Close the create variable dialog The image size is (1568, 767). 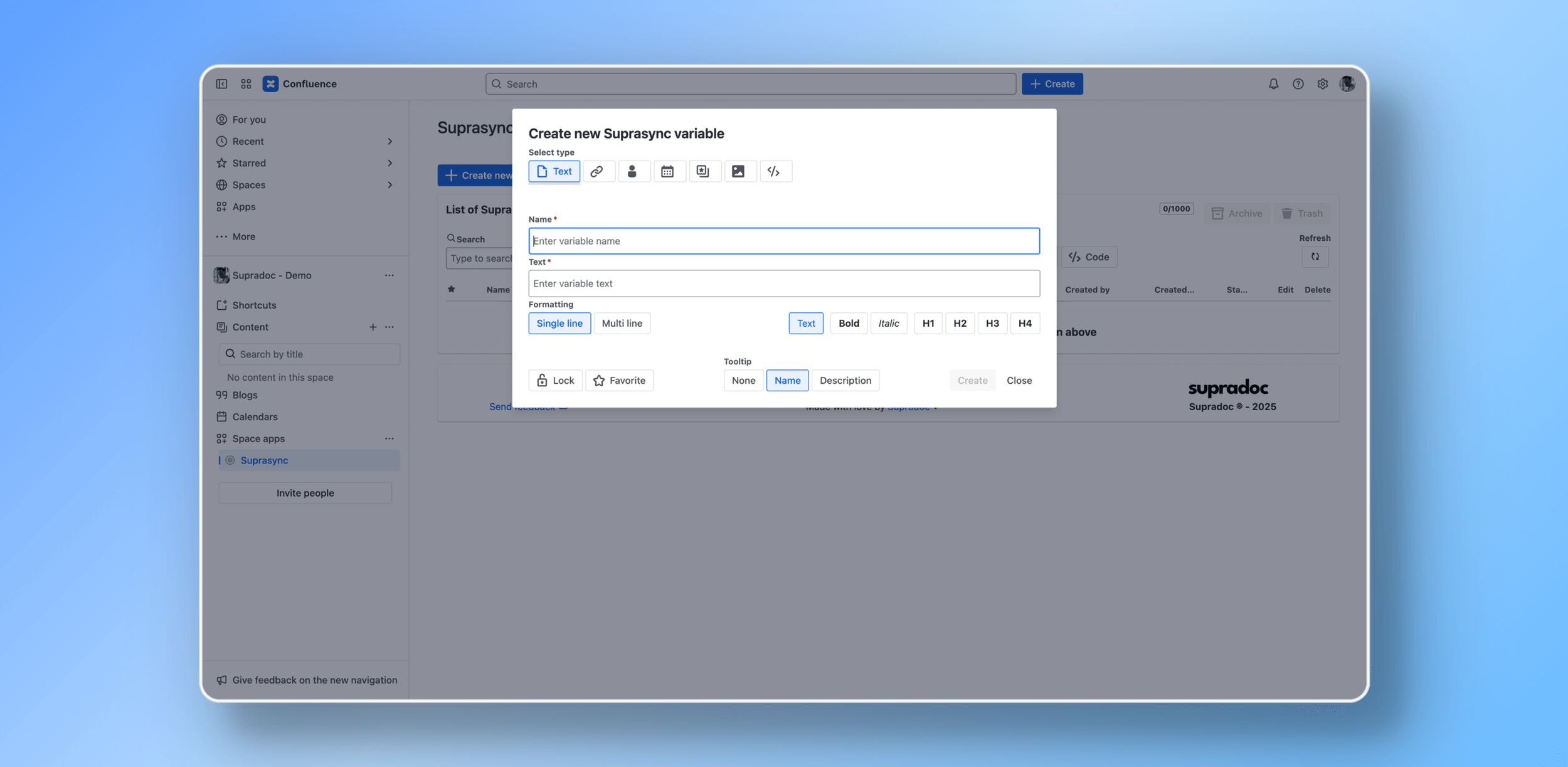coord(1019,380)
